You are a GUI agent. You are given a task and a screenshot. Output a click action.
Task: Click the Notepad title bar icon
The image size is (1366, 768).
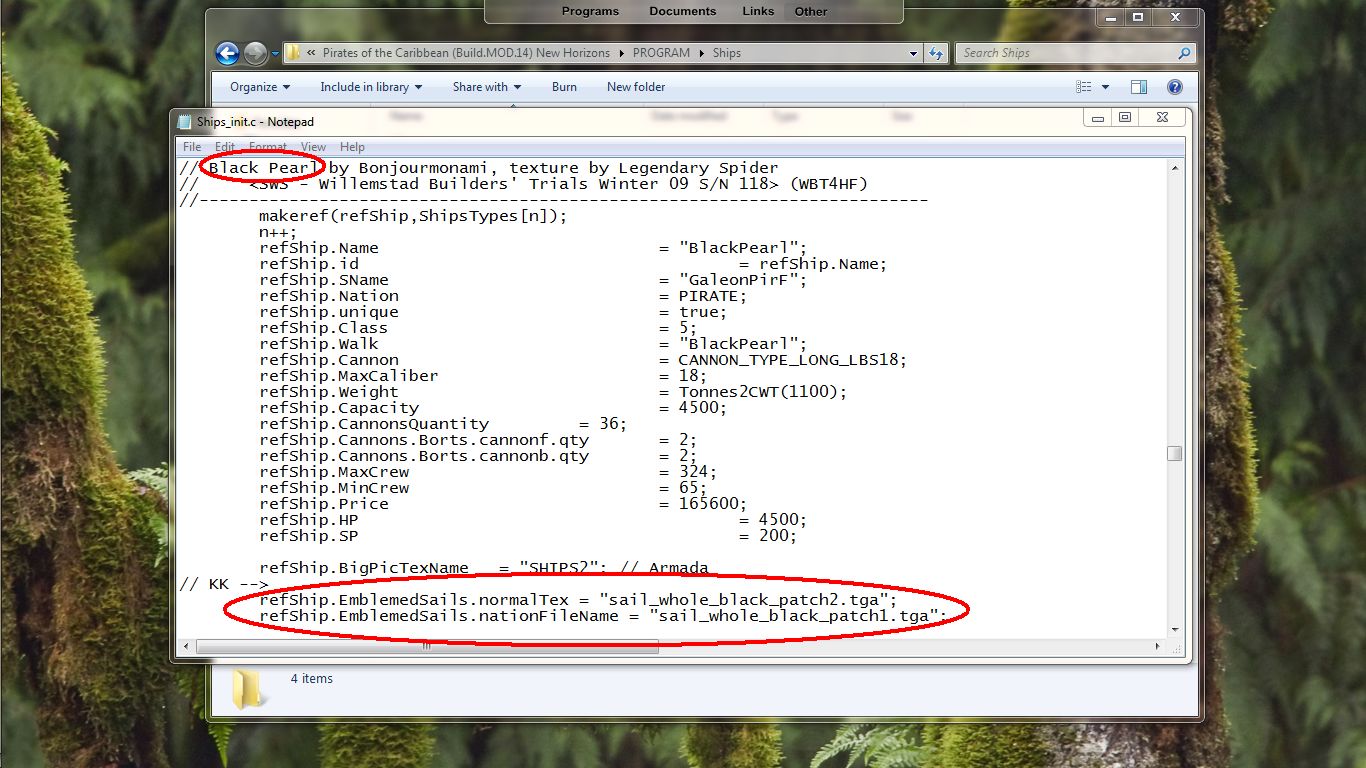[x=184, y=122]
